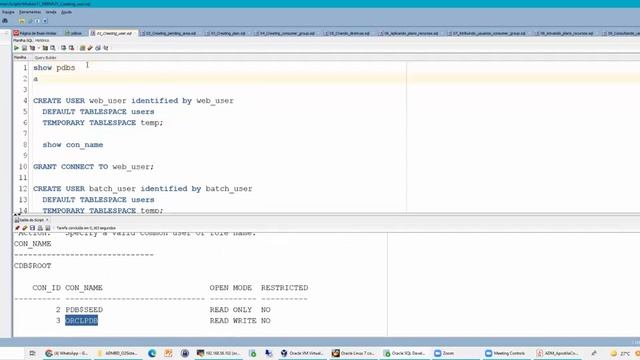Switch to the 06 plano recursos sql tab
The width and height of the screenshot is (640, 360).
pyautogui.click(x=409, y=33)
